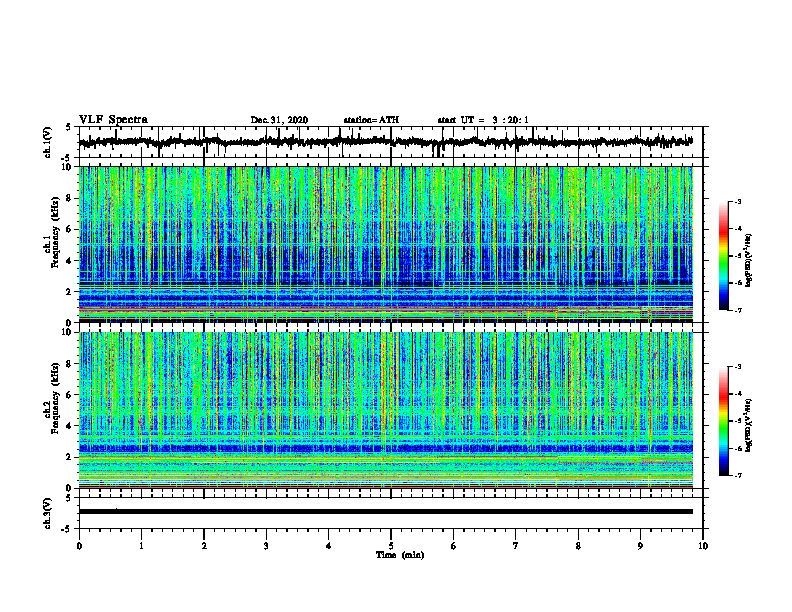
Task: Click the "10" kHz tick on ch.2 frequency axis
Action: pos(68,332)
